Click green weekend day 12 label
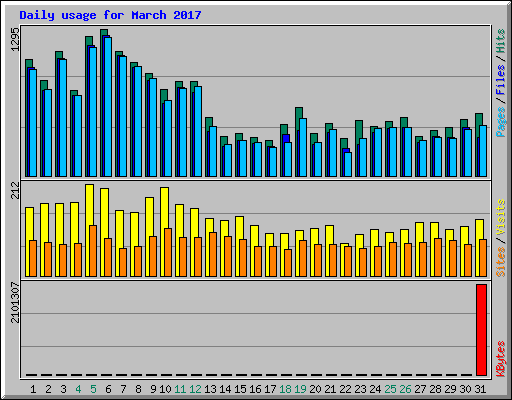The image size is (512, 400). click(195, 389)
